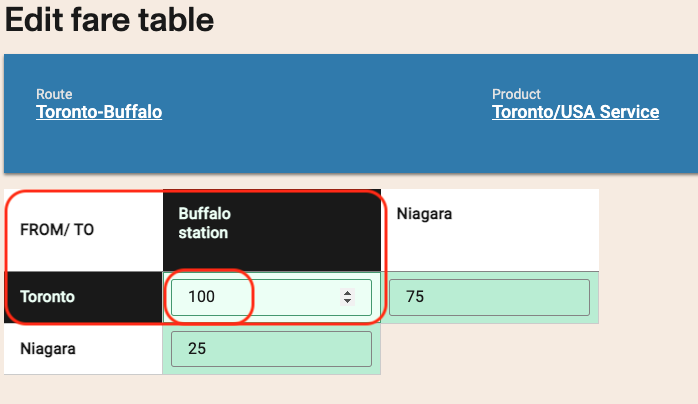Focus the Toronto to Niagara fare field (75)
The width and height of the screenshot is (698, 404).
tap(489, 297)
